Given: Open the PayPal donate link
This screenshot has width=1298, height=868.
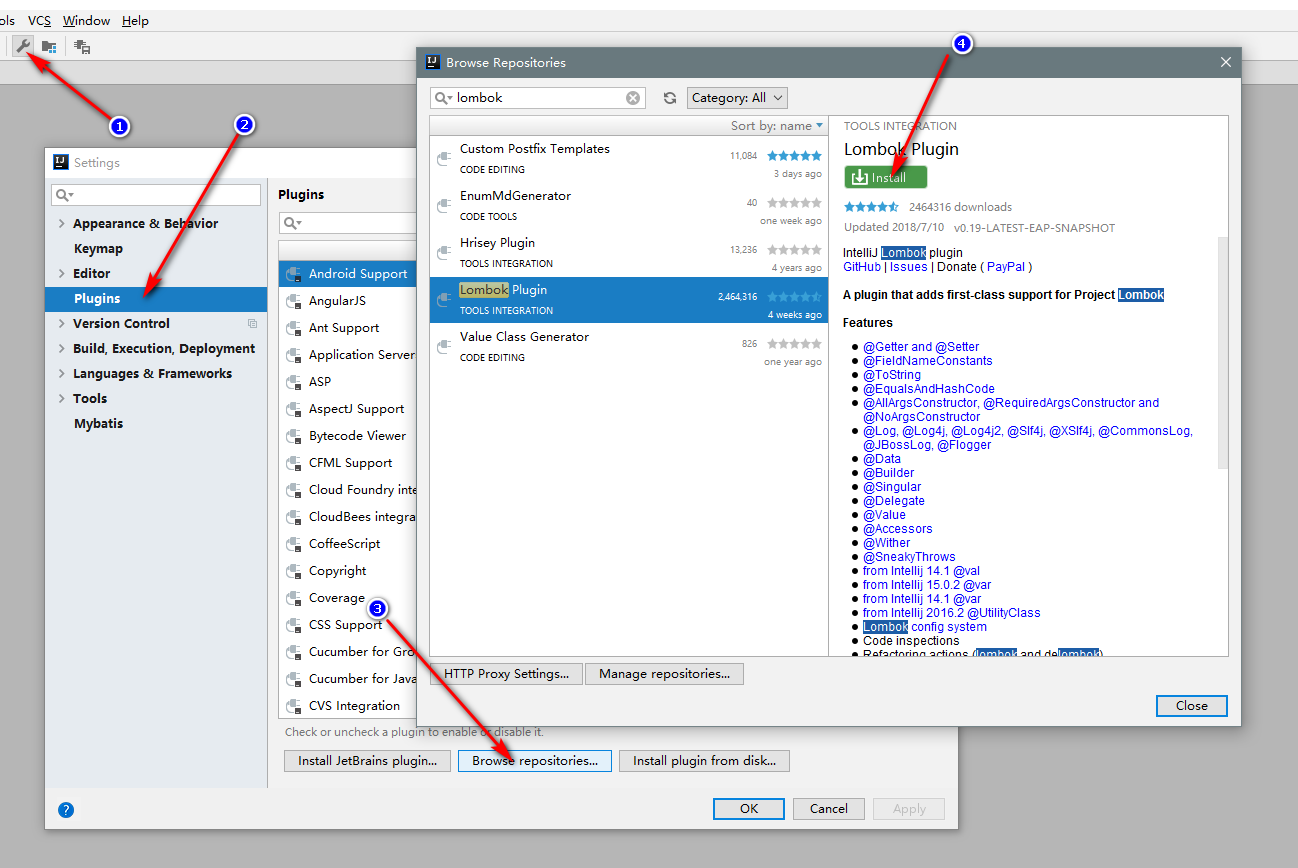Looking at the screenshot, I should (x=1006, y=267).
